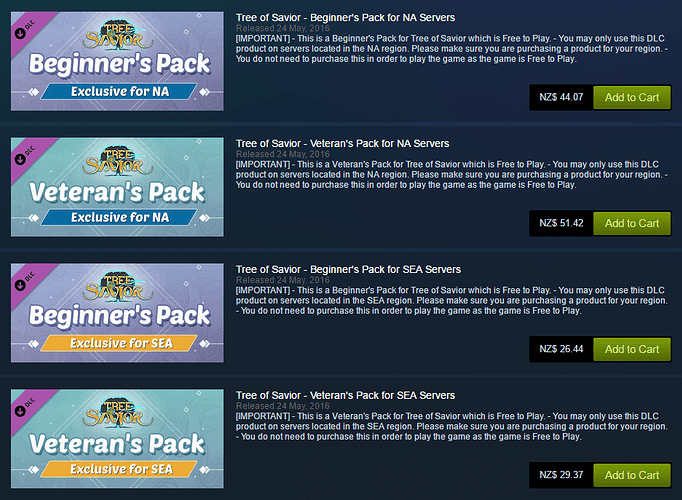Image resolution: width=682 pixels, height=500 pixels.
Task: Click DLC download icon on NA Veteran's Pack
Action: (x=20, y=159)
